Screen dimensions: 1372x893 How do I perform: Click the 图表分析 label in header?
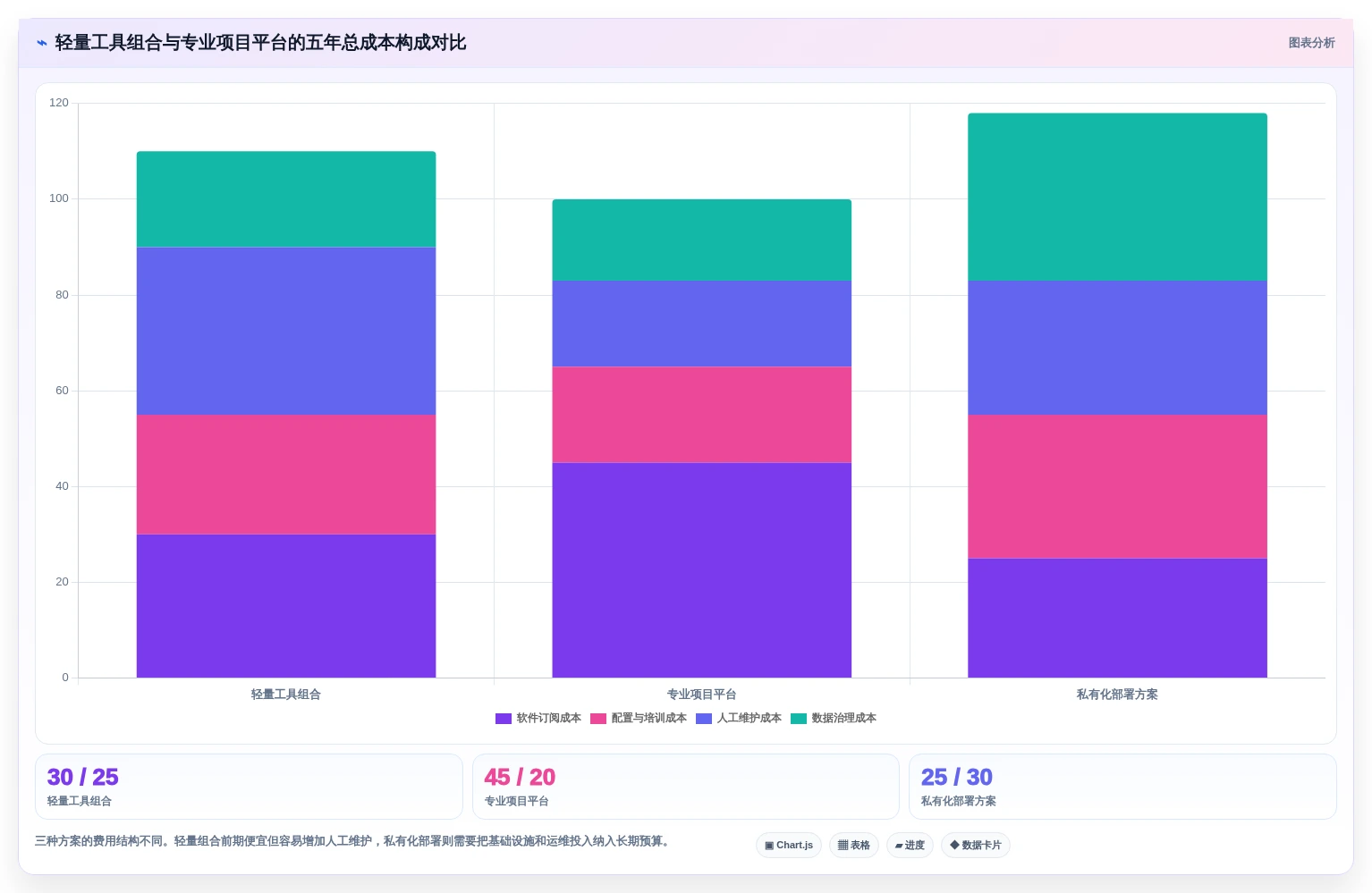tap(1311, 43)
